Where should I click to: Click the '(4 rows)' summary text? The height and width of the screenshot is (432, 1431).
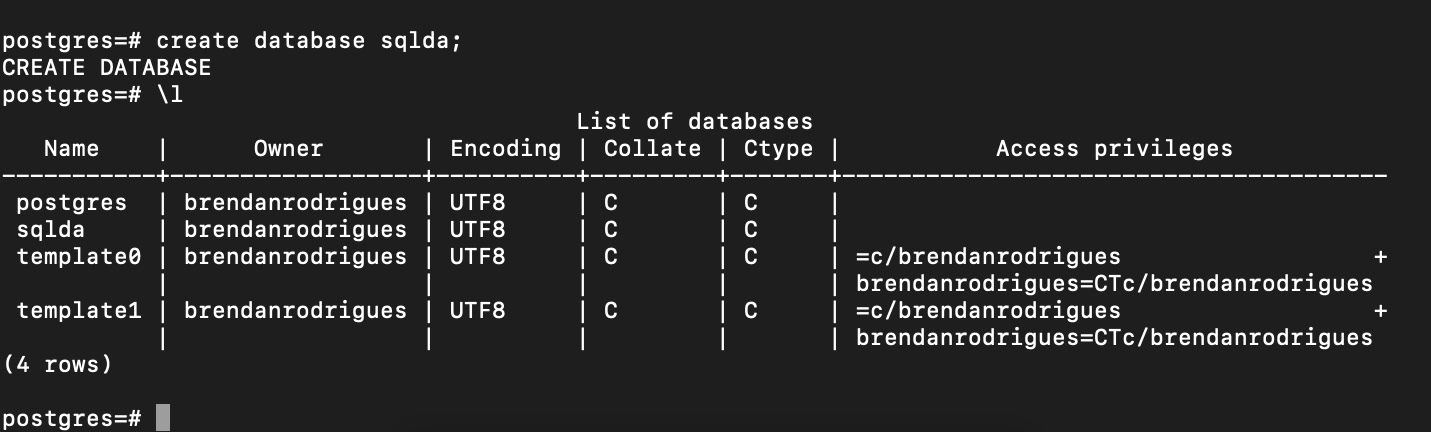[58, 365]
